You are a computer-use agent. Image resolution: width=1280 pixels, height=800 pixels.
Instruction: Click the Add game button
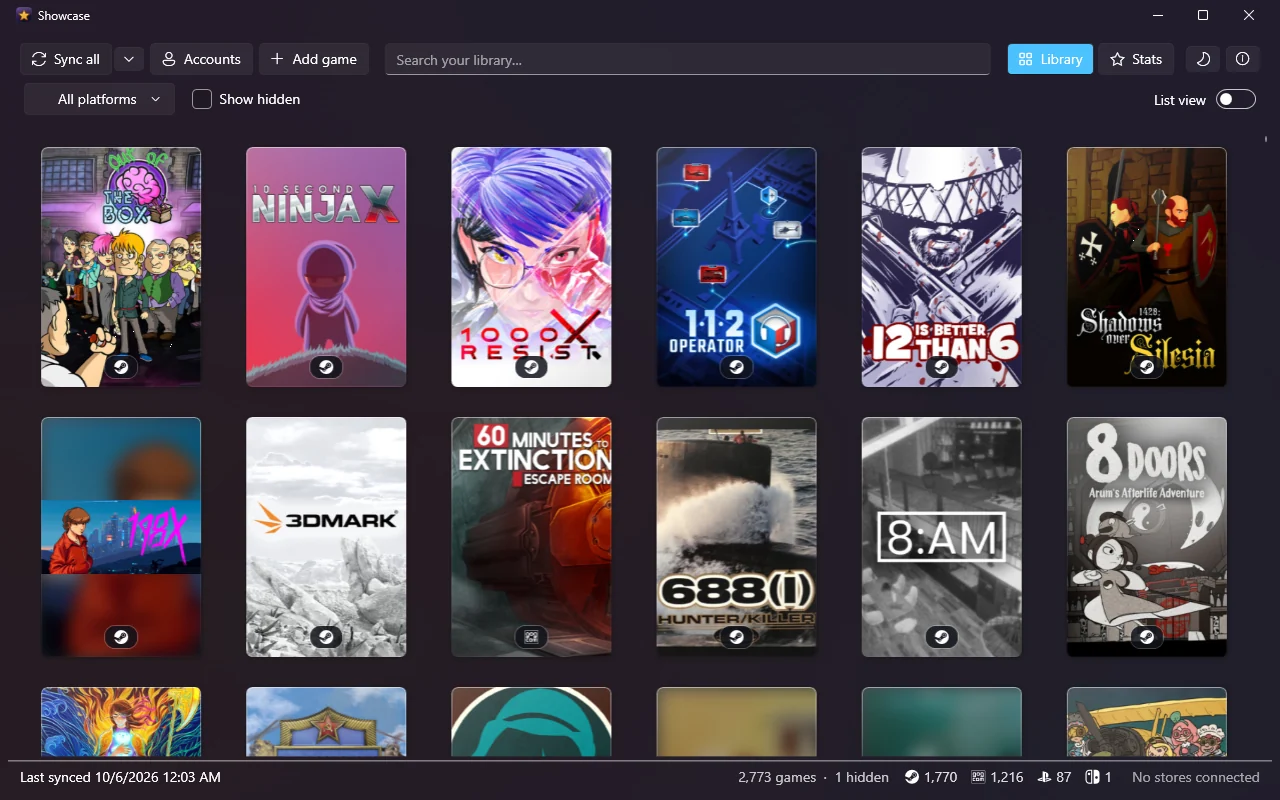click(x=314, y=59)
